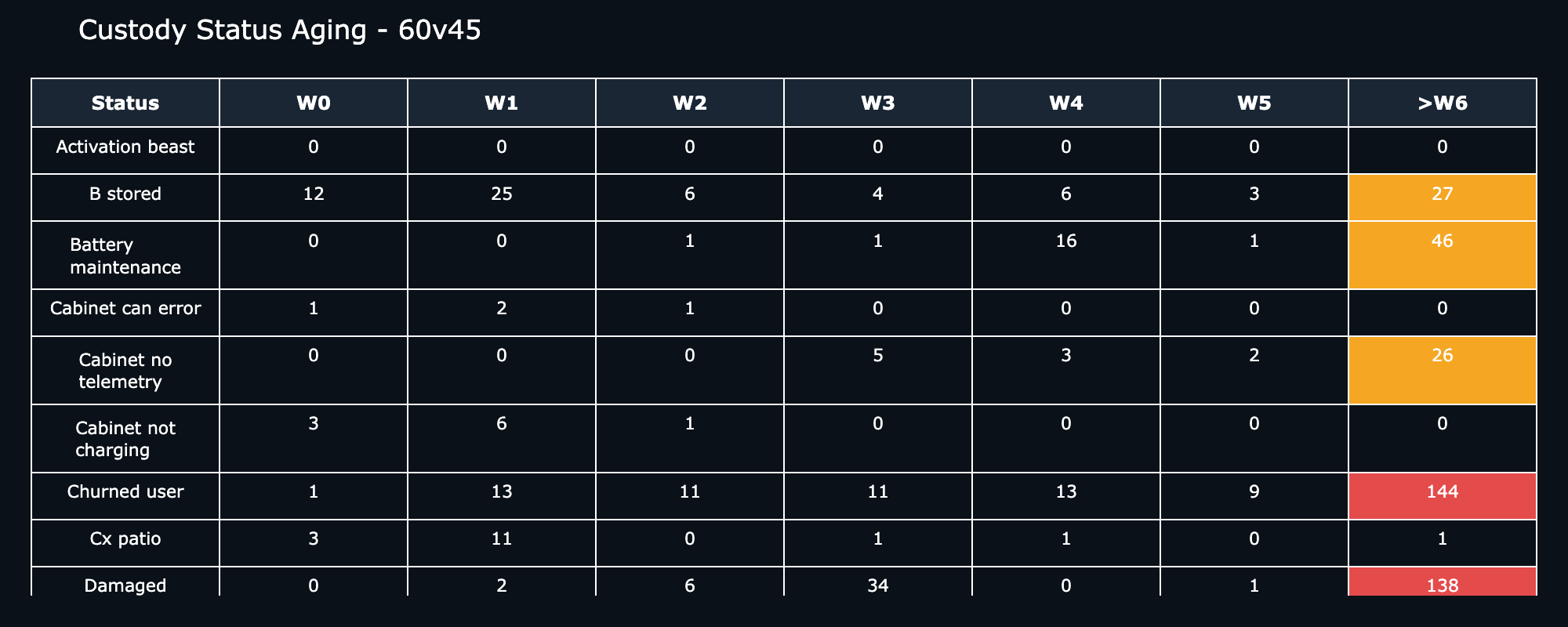Select the Churned user row label
Screen dimensions: 1568x627
(125, 492)
